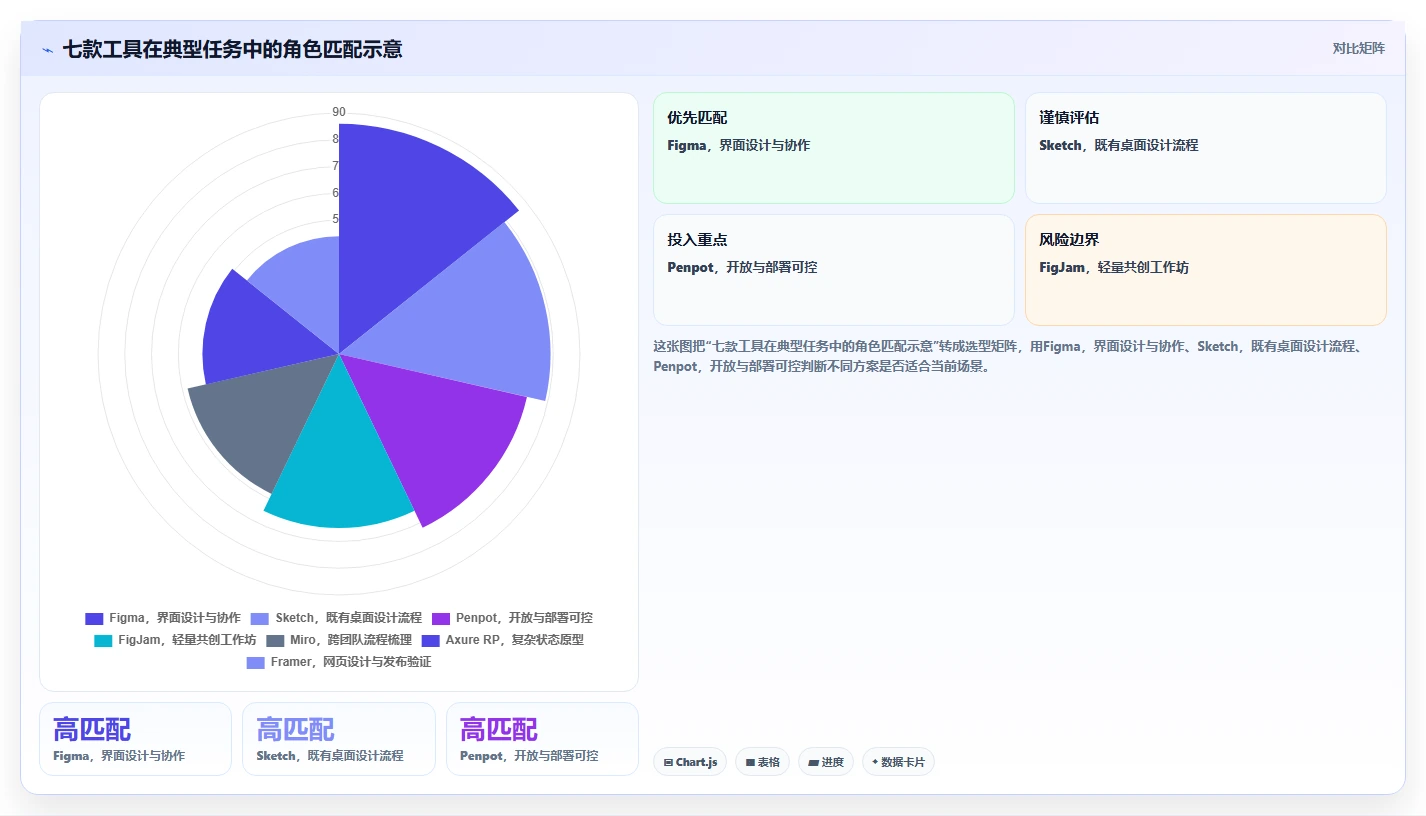The width and height of the screenshot is (1426, 816).
Task: Toggle Miro legend color swatch
Action: [275, 641]
